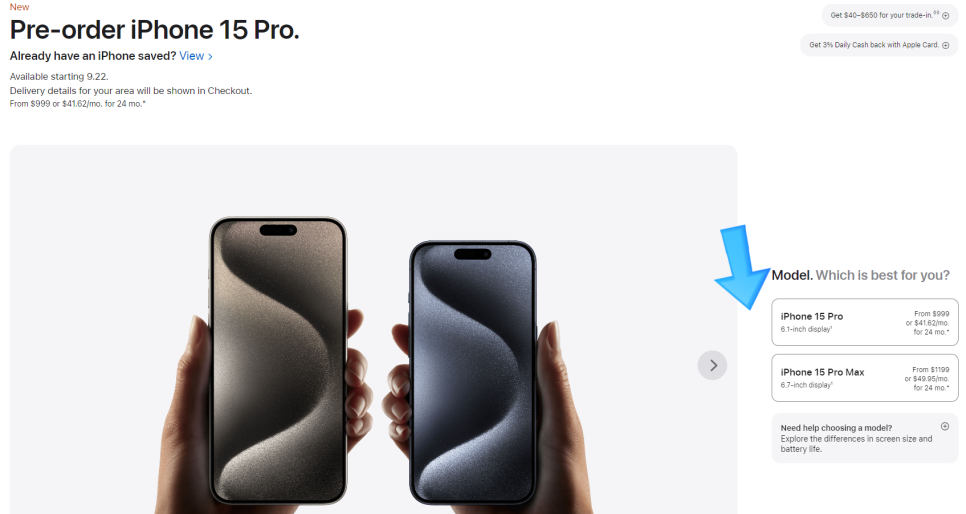Image resolution: width=966 pixels, height=514 pixels.
Task: Click the chevron next to View
Action: coord(210,57)
